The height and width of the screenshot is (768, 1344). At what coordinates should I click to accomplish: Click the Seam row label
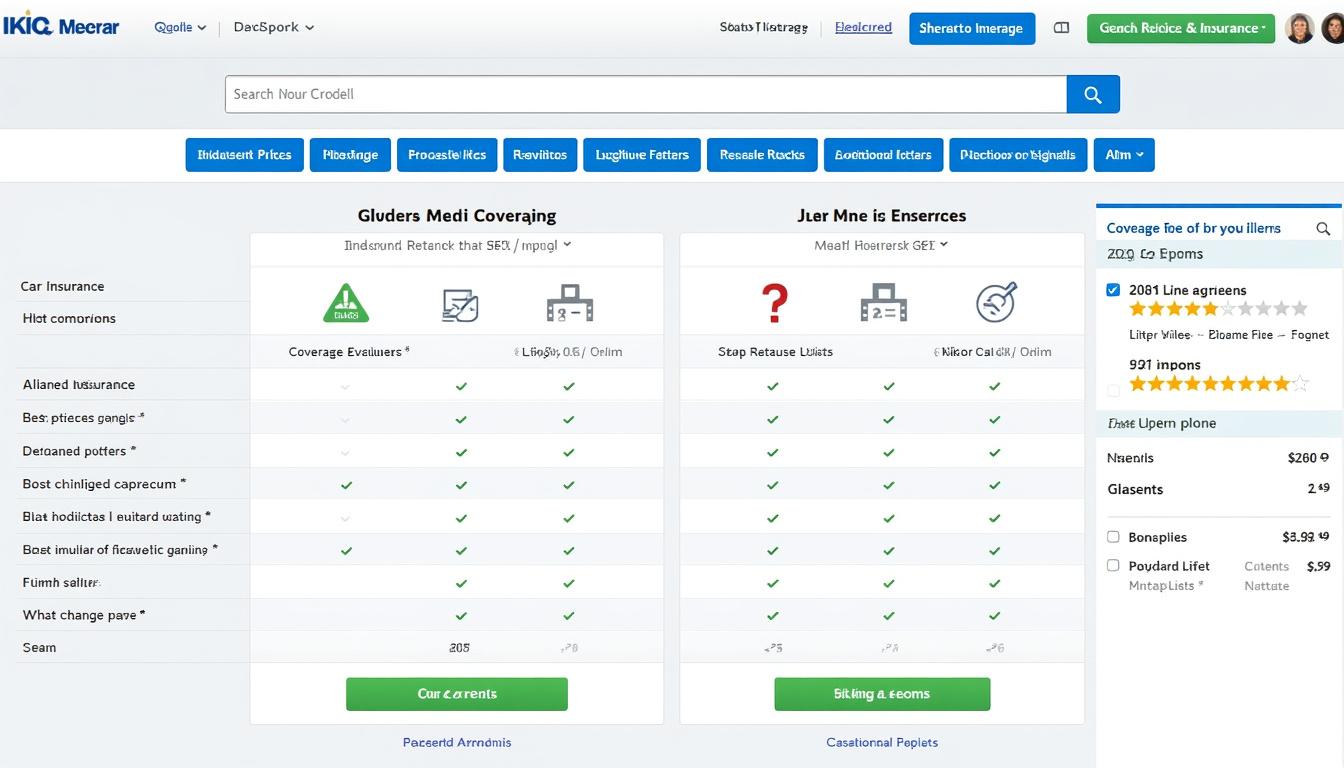[x=40, y=647]
